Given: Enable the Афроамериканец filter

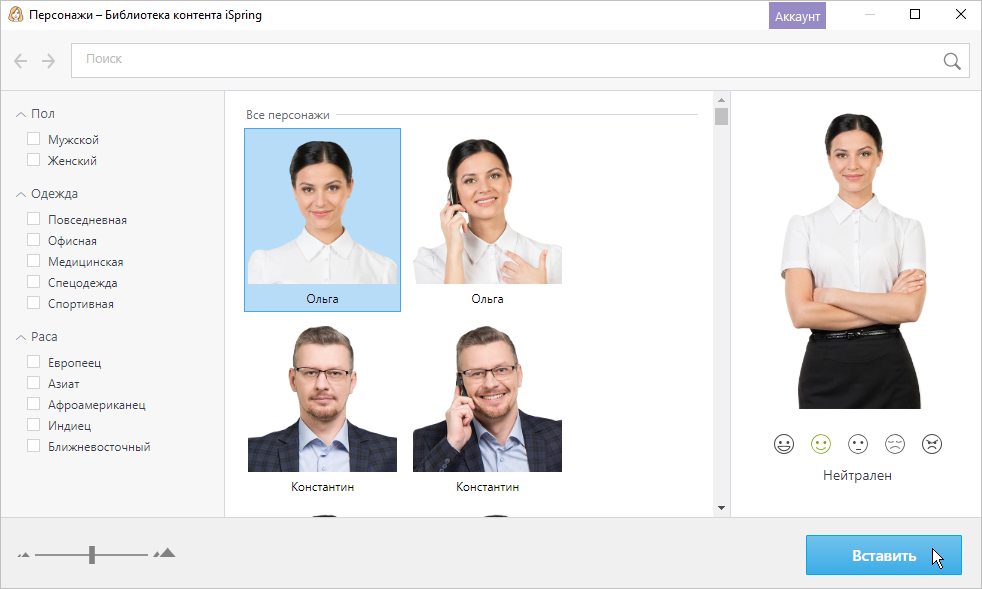Looking at the screenshot, I should 34,404.
